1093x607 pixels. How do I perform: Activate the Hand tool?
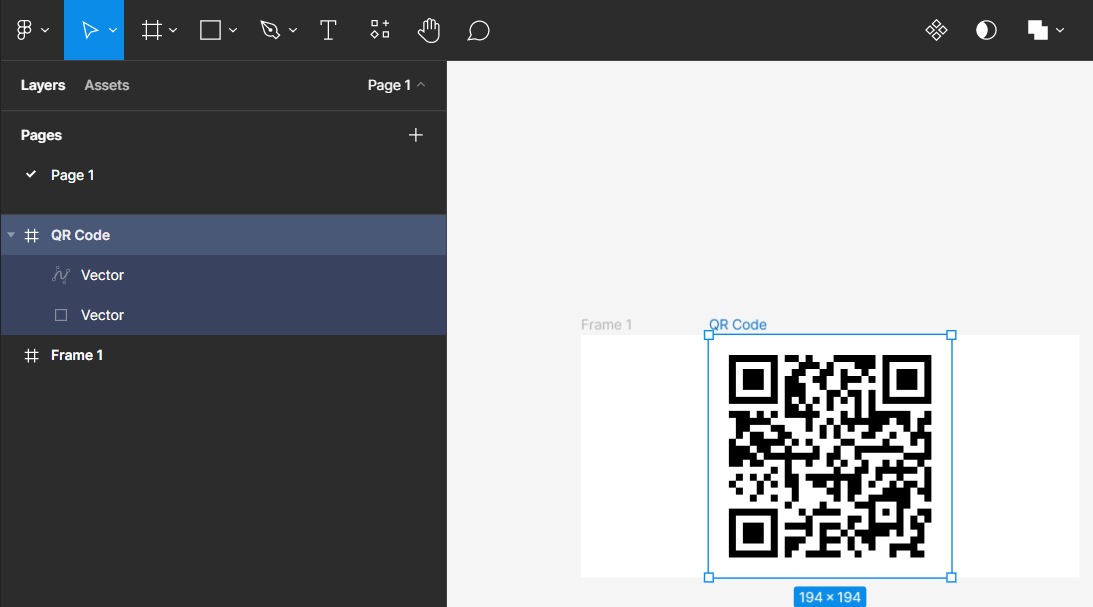tap(428, 30)
